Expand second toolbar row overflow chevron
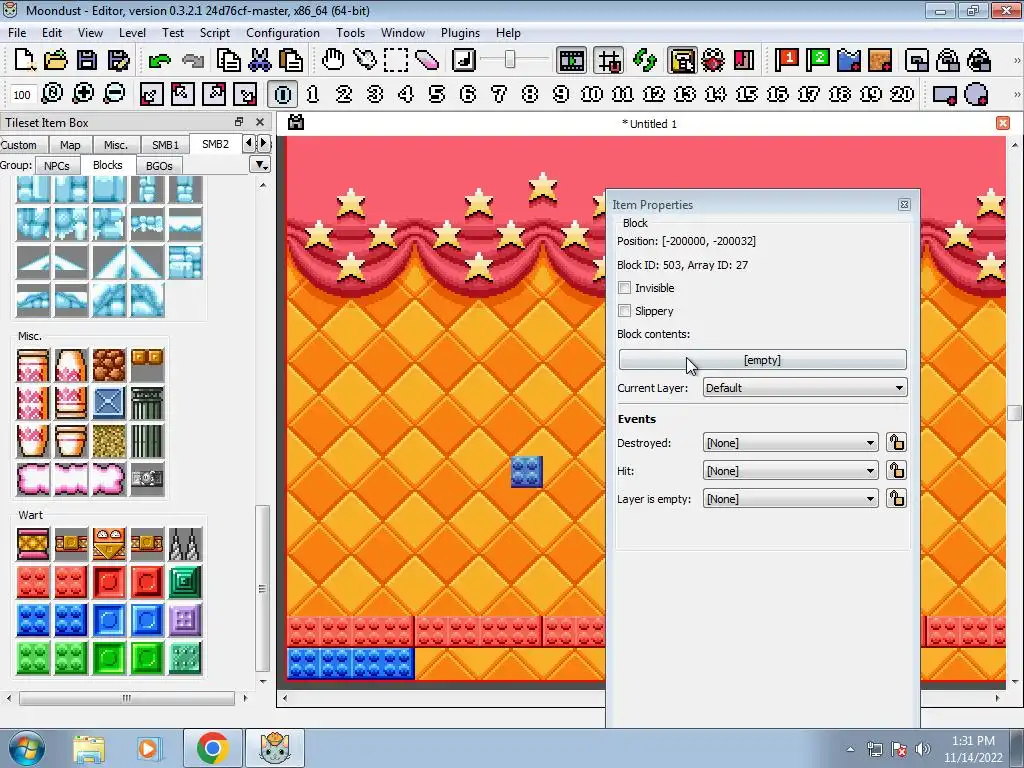This screenshot has height=768, width=1024. [1016, 94]
